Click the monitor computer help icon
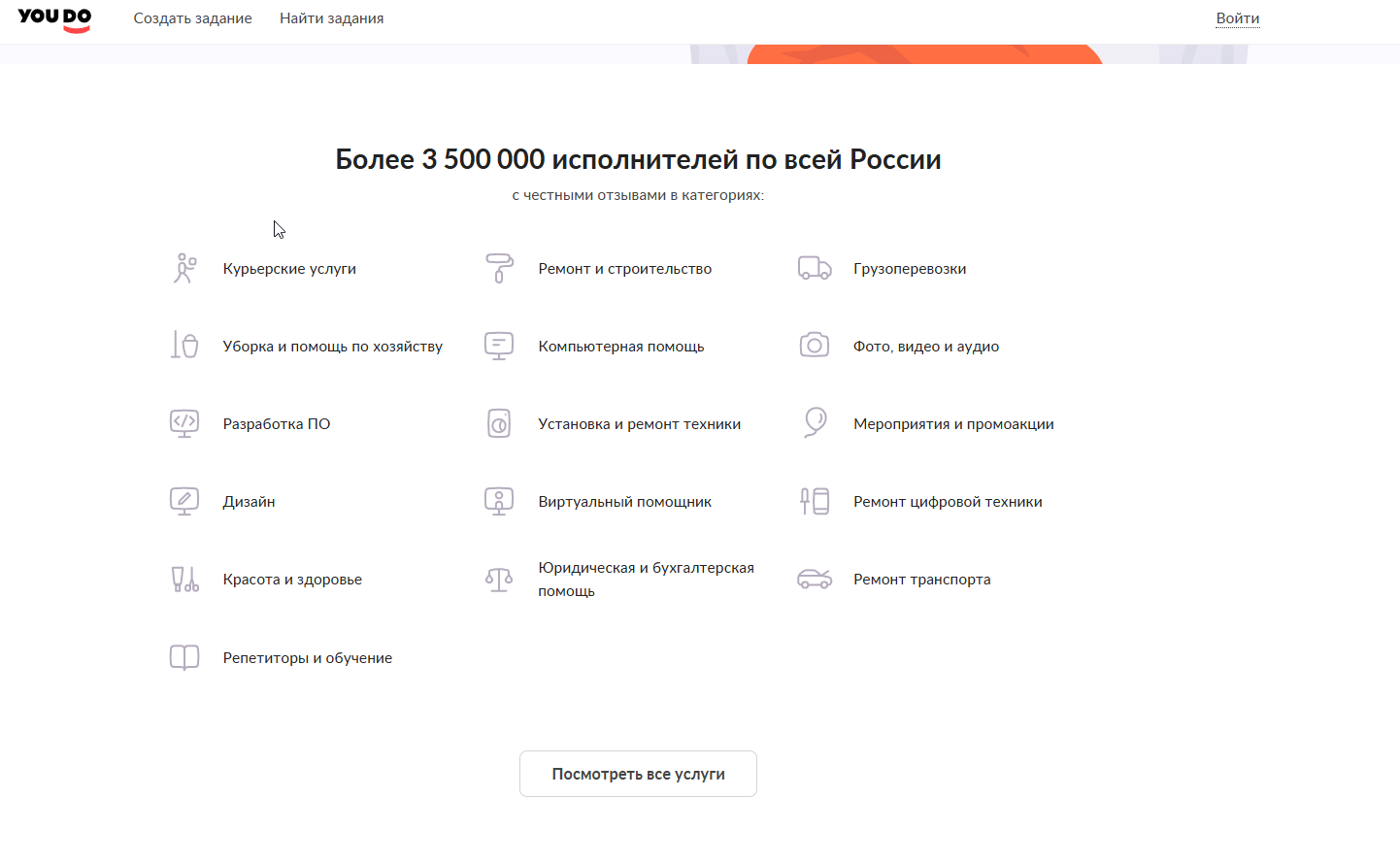The height and width of the screenshot is (864, 1400). click(499, 347)
